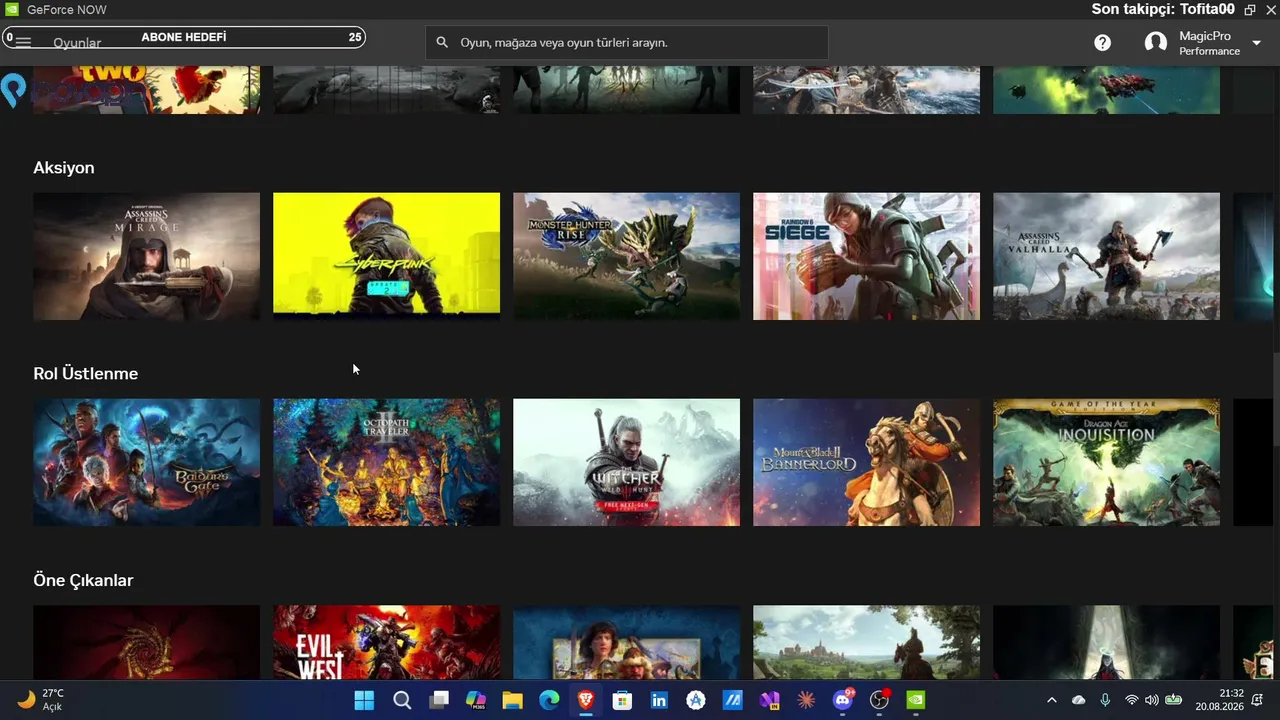
Task: Focus the game search input field
Action: click(x=627, y=43)
